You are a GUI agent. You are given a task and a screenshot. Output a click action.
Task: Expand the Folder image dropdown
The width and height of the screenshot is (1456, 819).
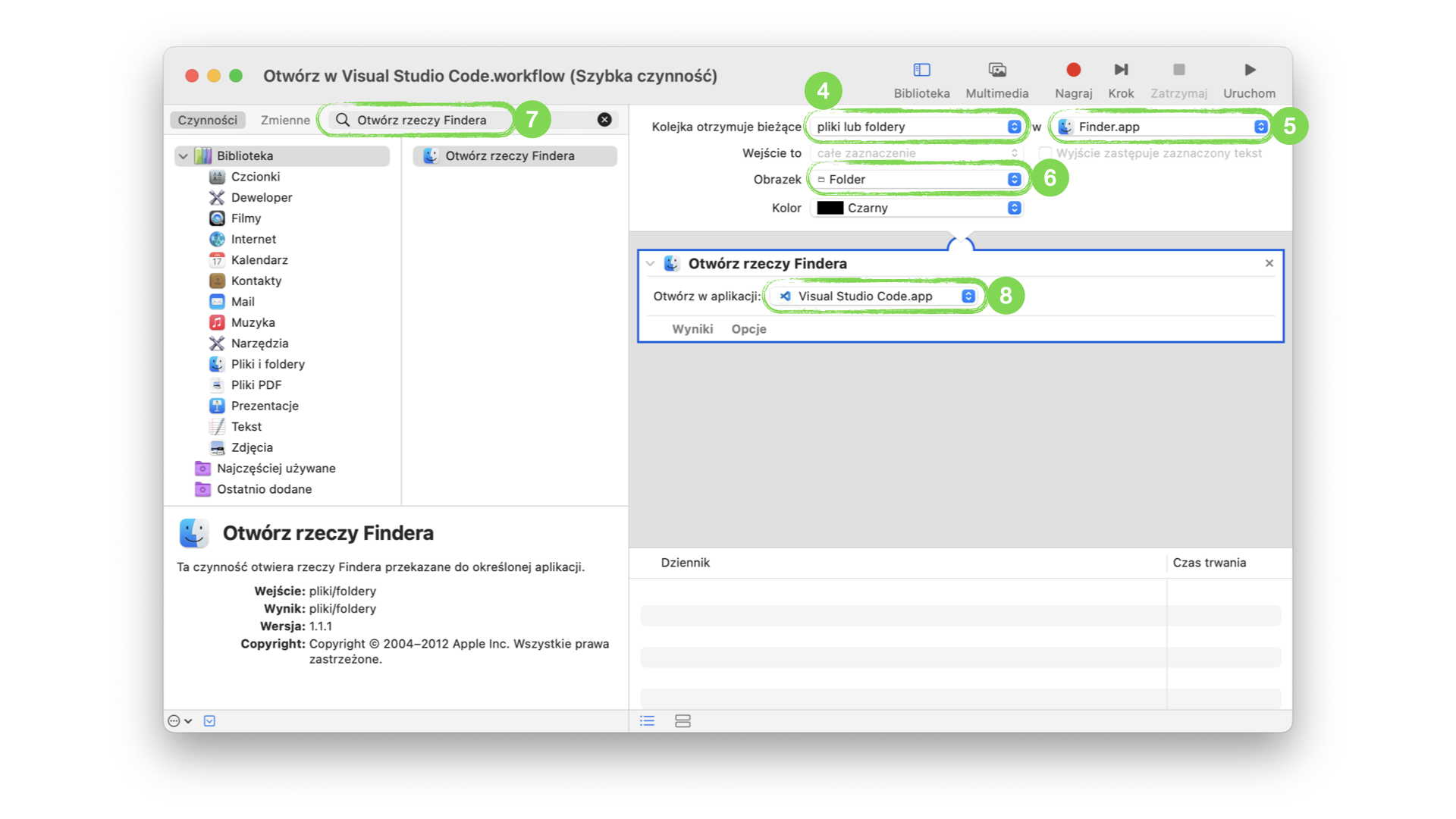pos(1014,179)
